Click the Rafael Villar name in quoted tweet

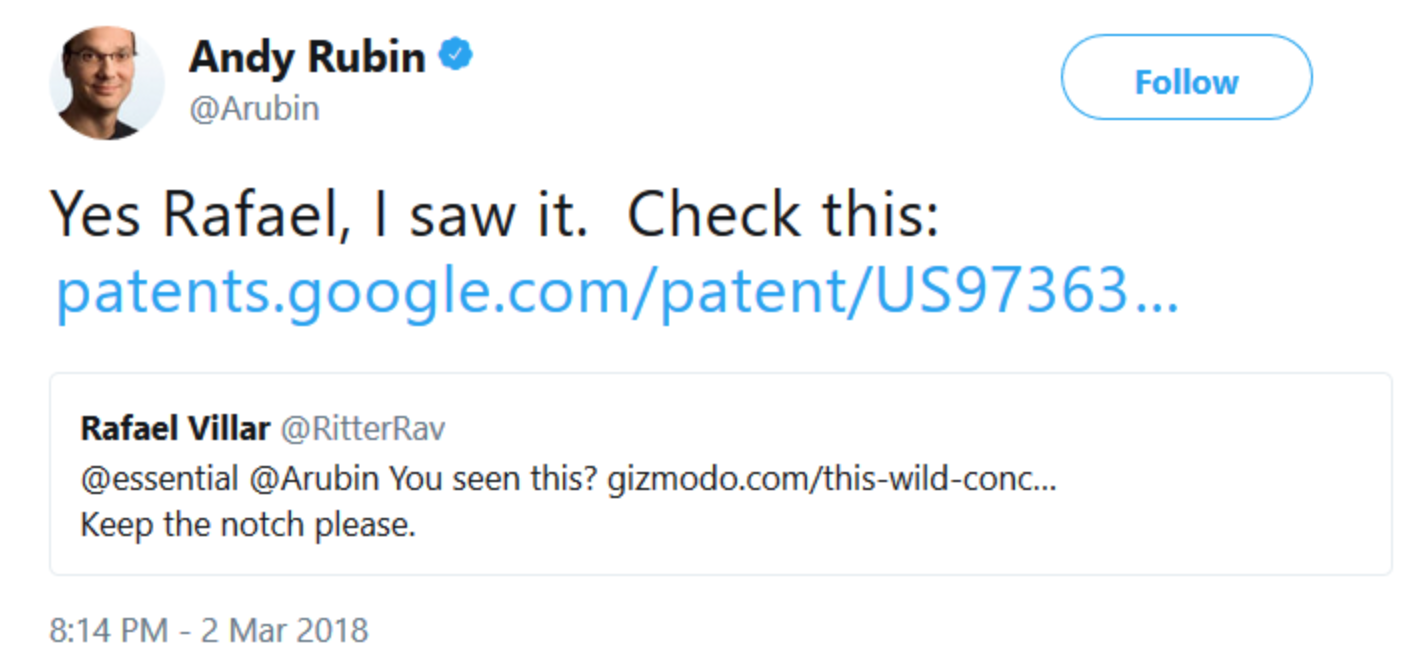tap(175, 428)
